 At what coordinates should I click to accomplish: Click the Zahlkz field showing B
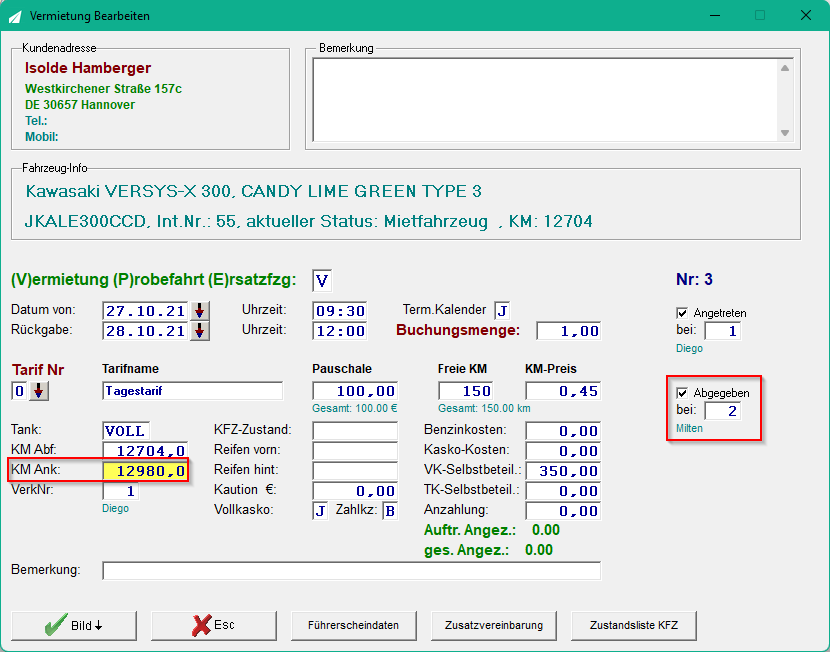(x=390, y=511)
